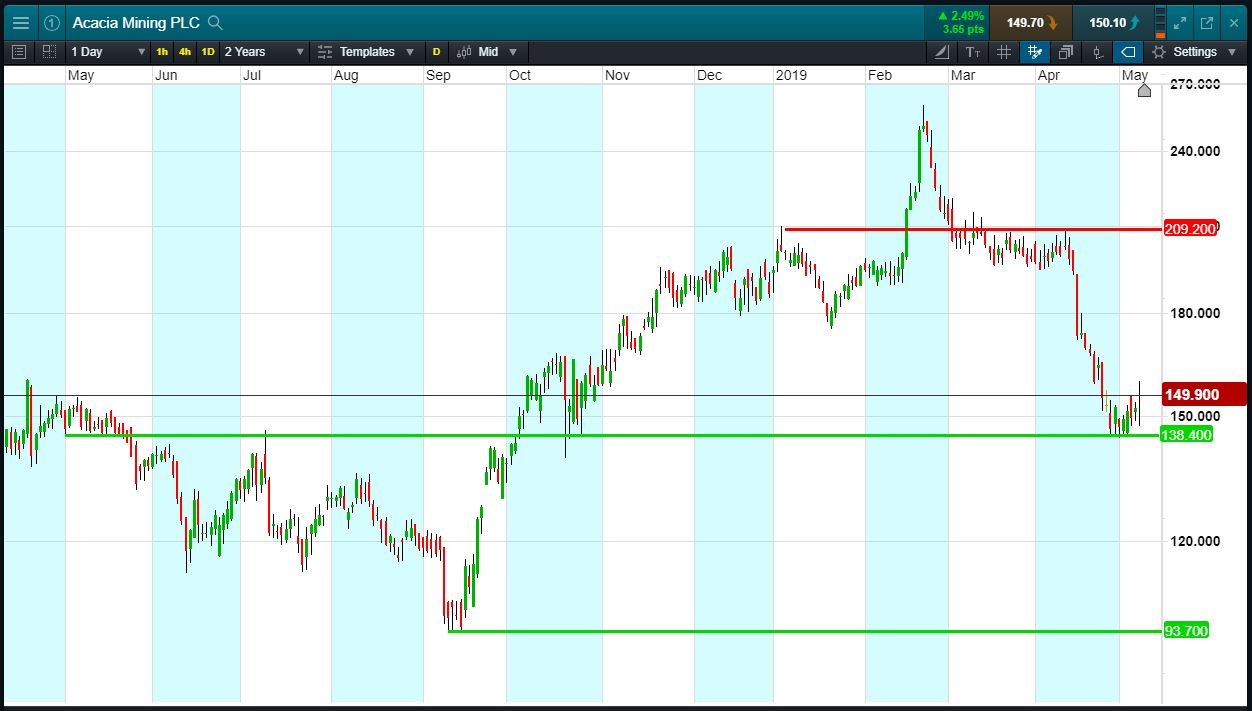Image resolution: width=1252 pixels, height=711 pixels.
Task: Click the green 138.400 support line label
Action: [1186, 435]
